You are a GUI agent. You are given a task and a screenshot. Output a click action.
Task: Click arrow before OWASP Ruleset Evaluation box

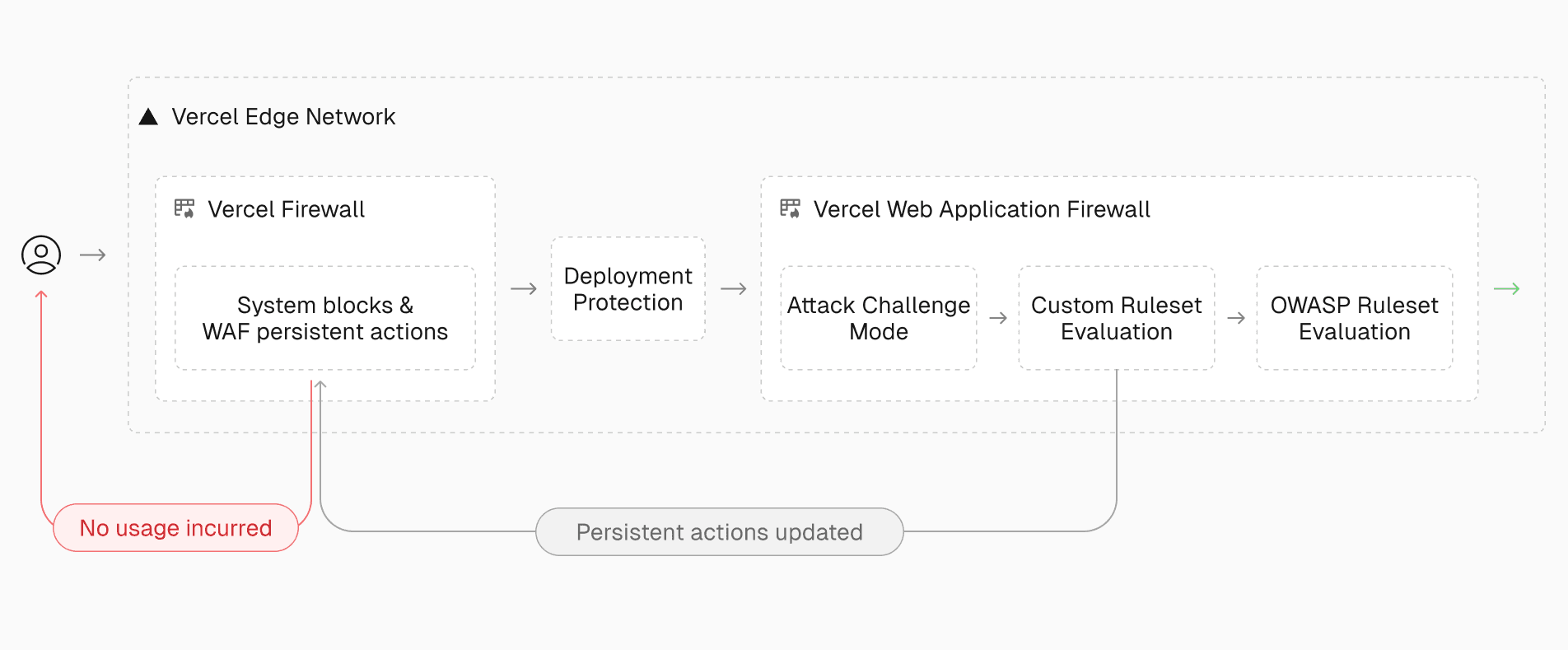coord(1236,318)
